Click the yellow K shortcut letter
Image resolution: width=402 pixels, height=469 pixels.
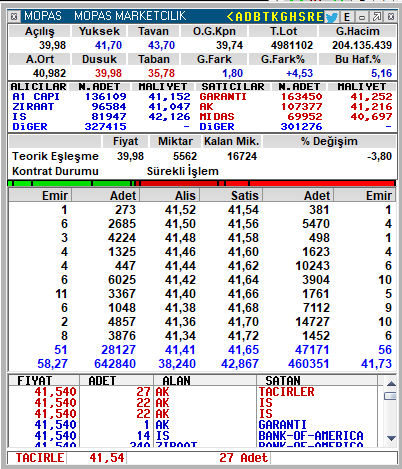point(274,16)
